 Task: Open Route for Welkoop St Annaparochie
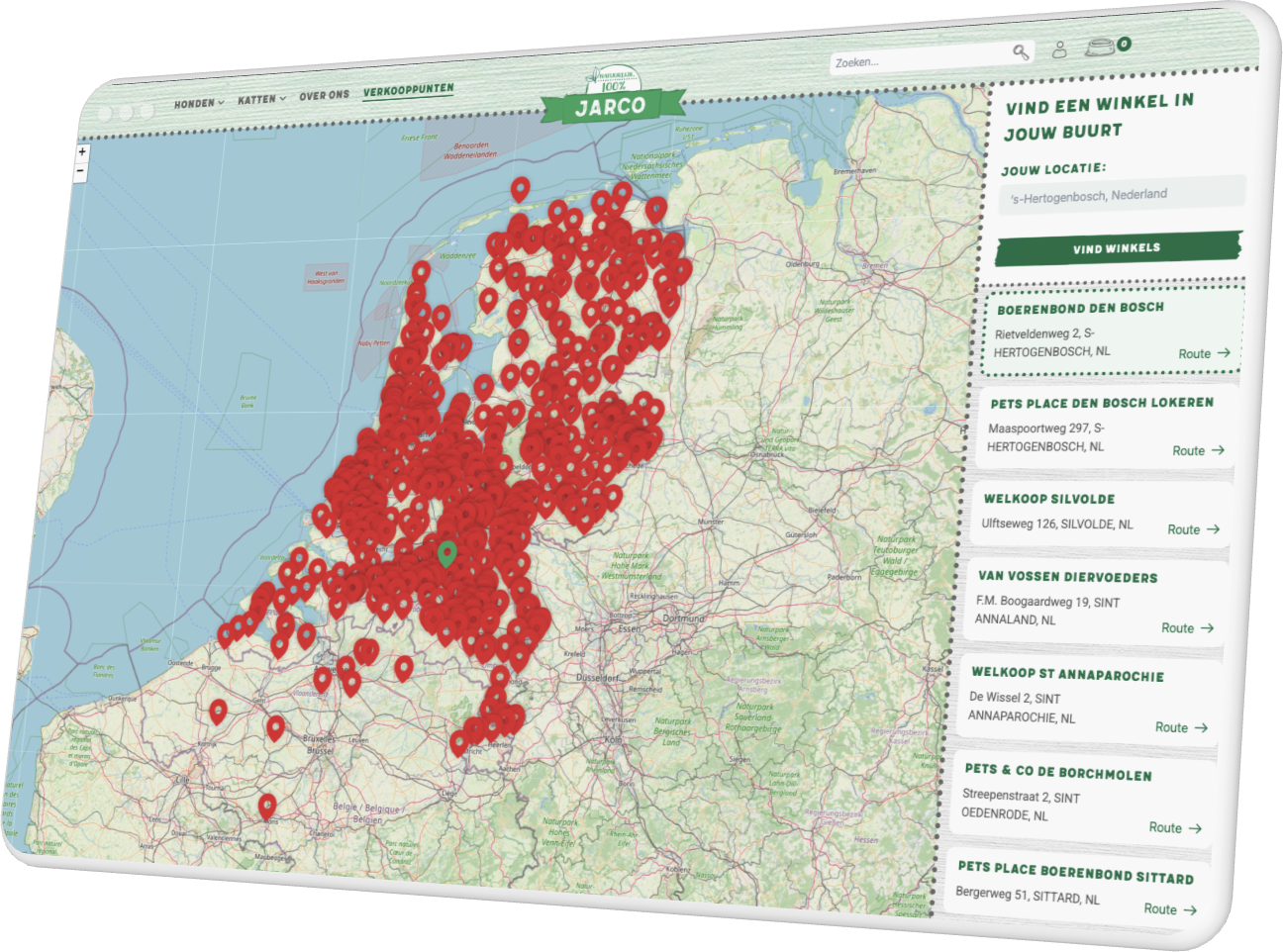click(1181, 727)
